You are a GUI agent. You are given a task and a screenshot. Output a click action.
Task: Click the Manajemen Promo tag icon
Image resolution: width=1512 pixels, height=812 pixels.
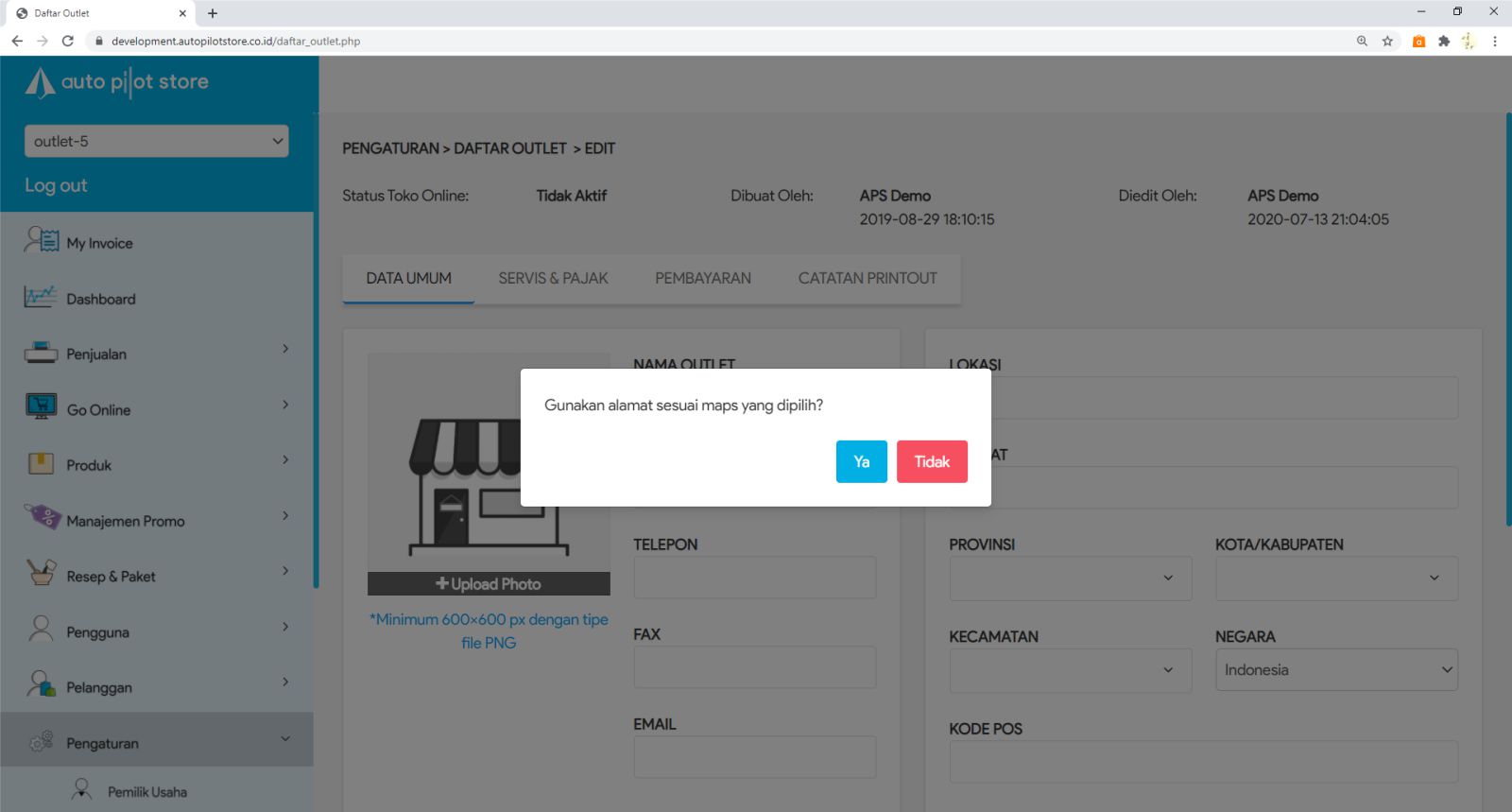click(x=42, y=518)
